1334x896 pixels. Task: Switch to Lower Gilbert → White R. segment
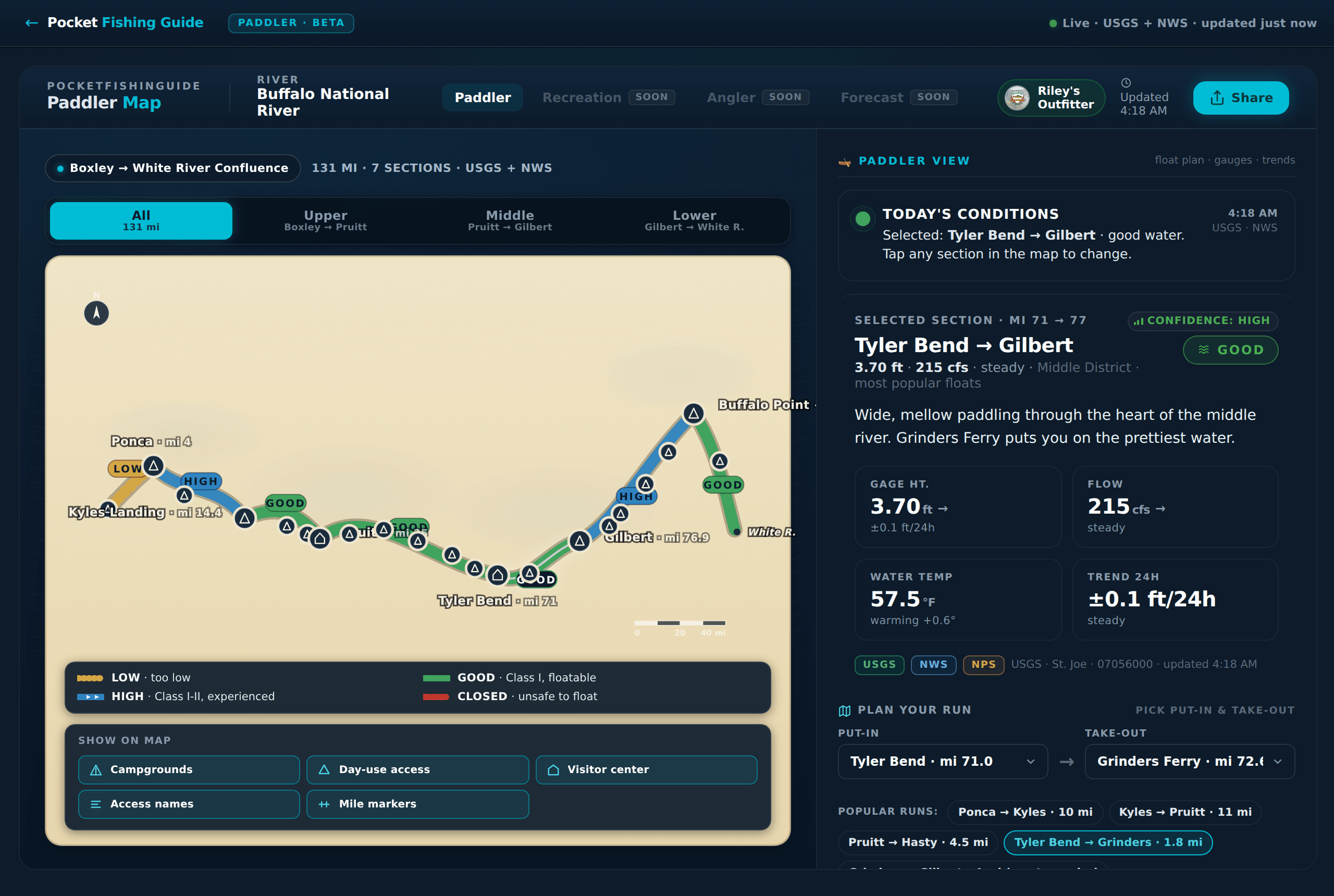695,220
